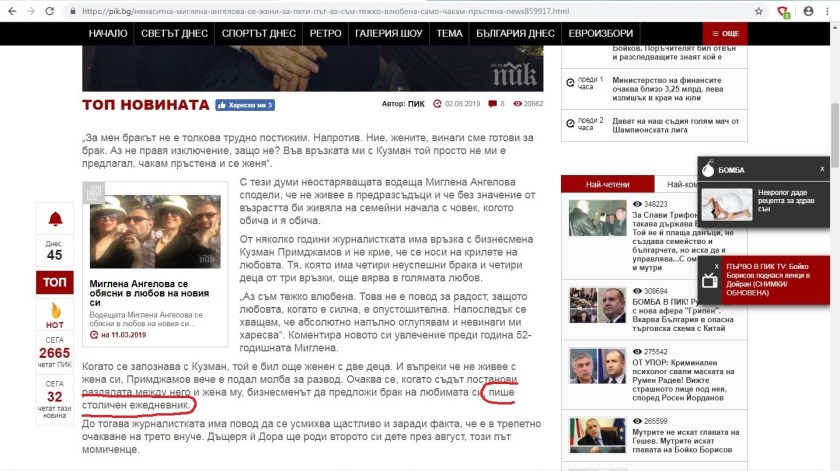Click the bell notifications icon in left sidebar
This screenshot has width=840, height=471.
click(54, 220)
